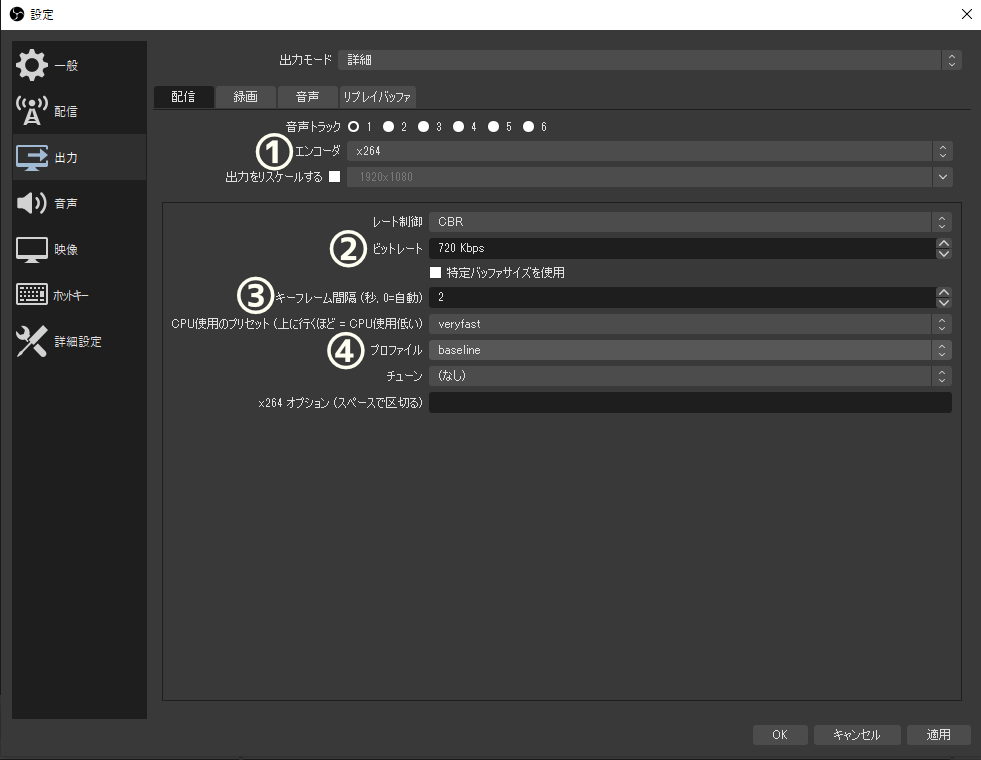
Task: Open the 出力モード dropdown showing 詳細
Action: coord(649,59)
